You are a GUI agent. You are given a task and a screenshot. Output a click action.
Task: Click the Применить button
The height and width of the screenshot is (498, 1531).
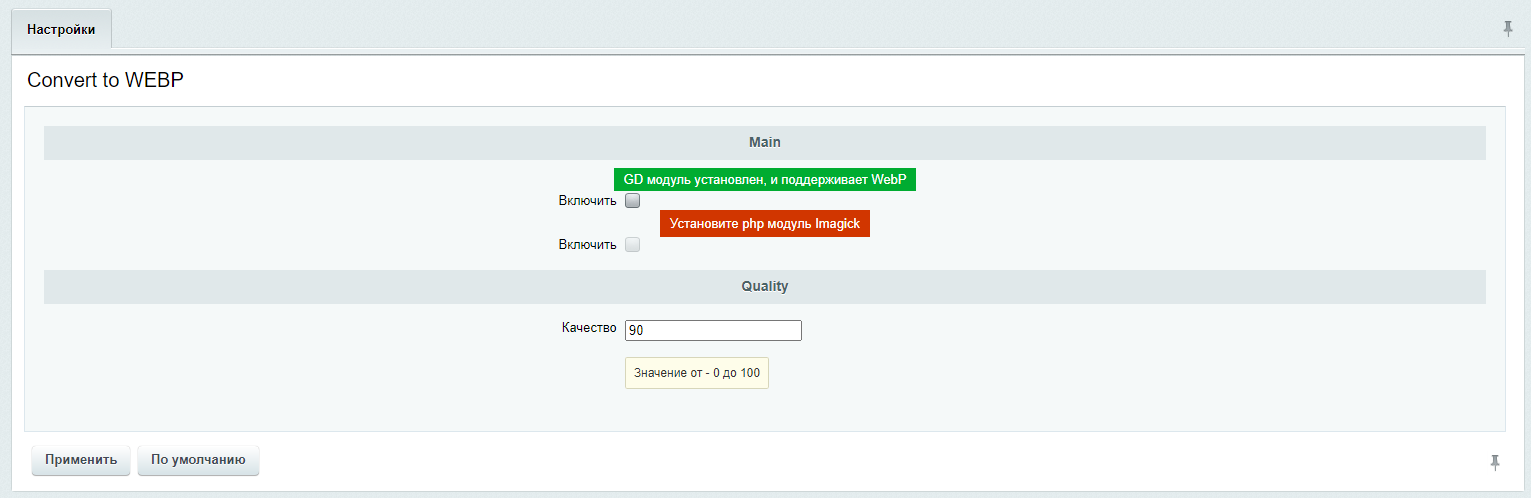click(x=81, y=460)
